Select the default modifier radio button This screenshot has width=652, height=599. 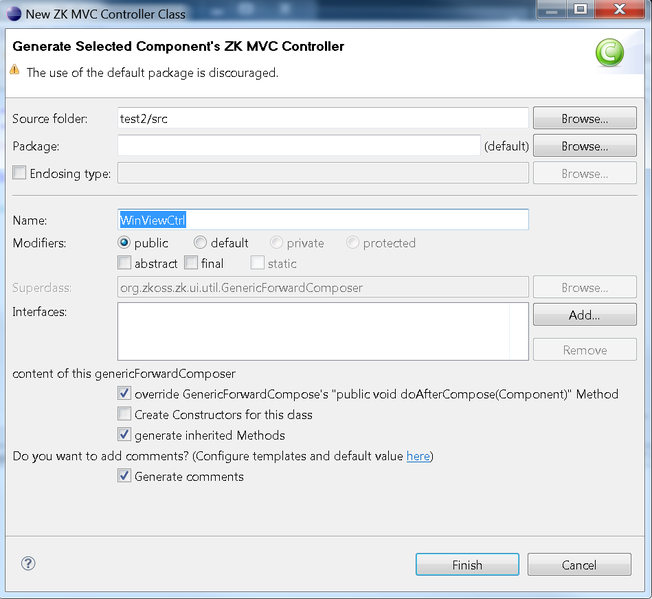(201, 243)
